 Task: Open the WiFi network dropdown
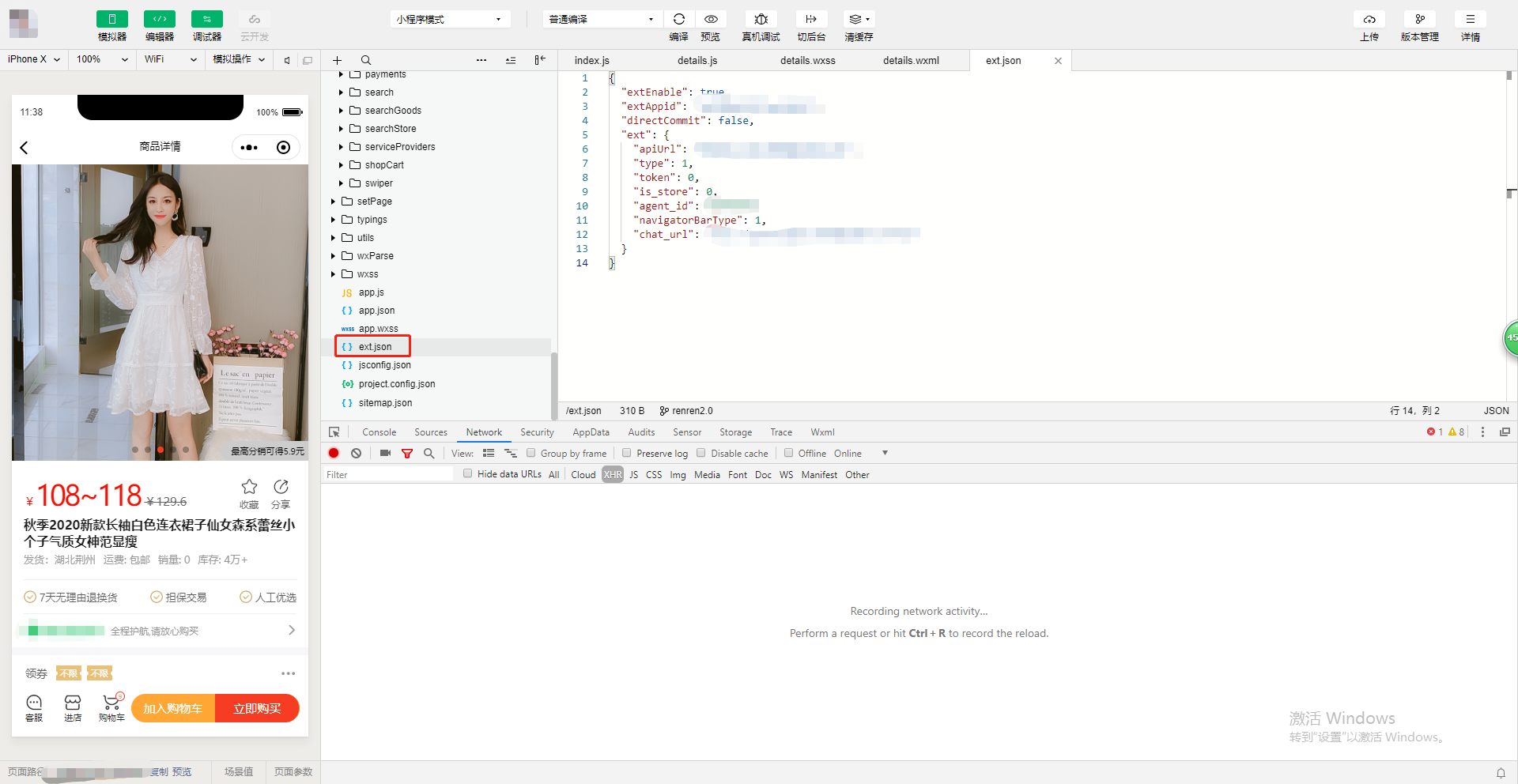[171, 59]
